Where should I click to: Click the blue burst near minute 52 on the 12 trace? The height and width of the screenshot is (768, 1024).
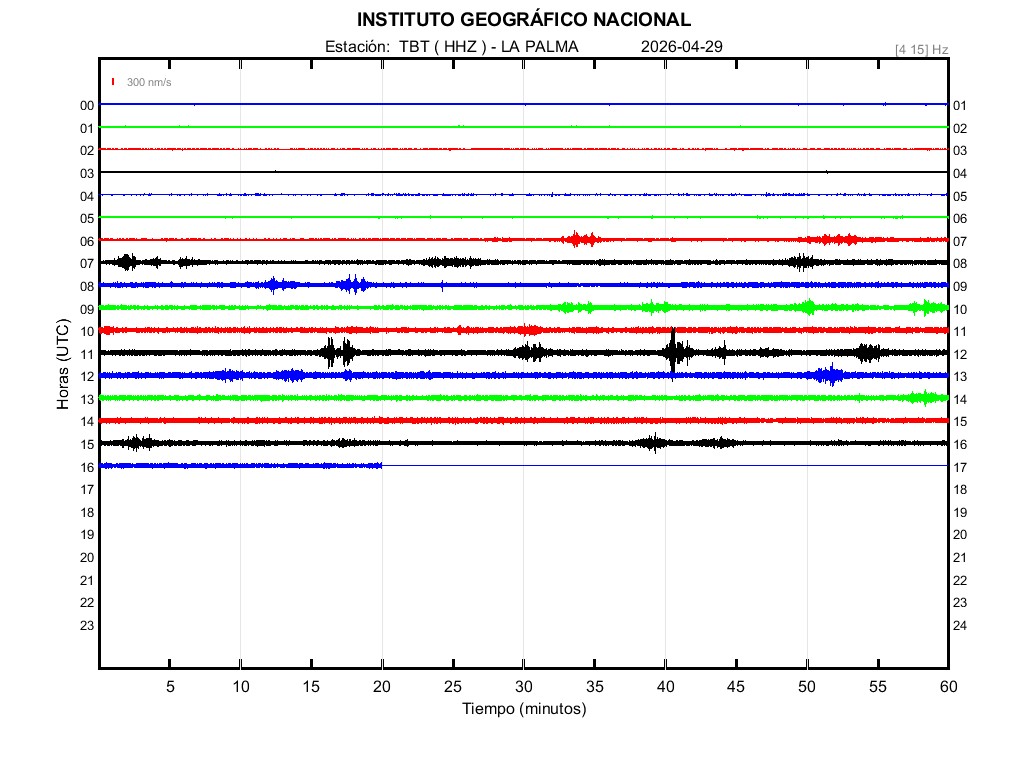coord(829,375)
